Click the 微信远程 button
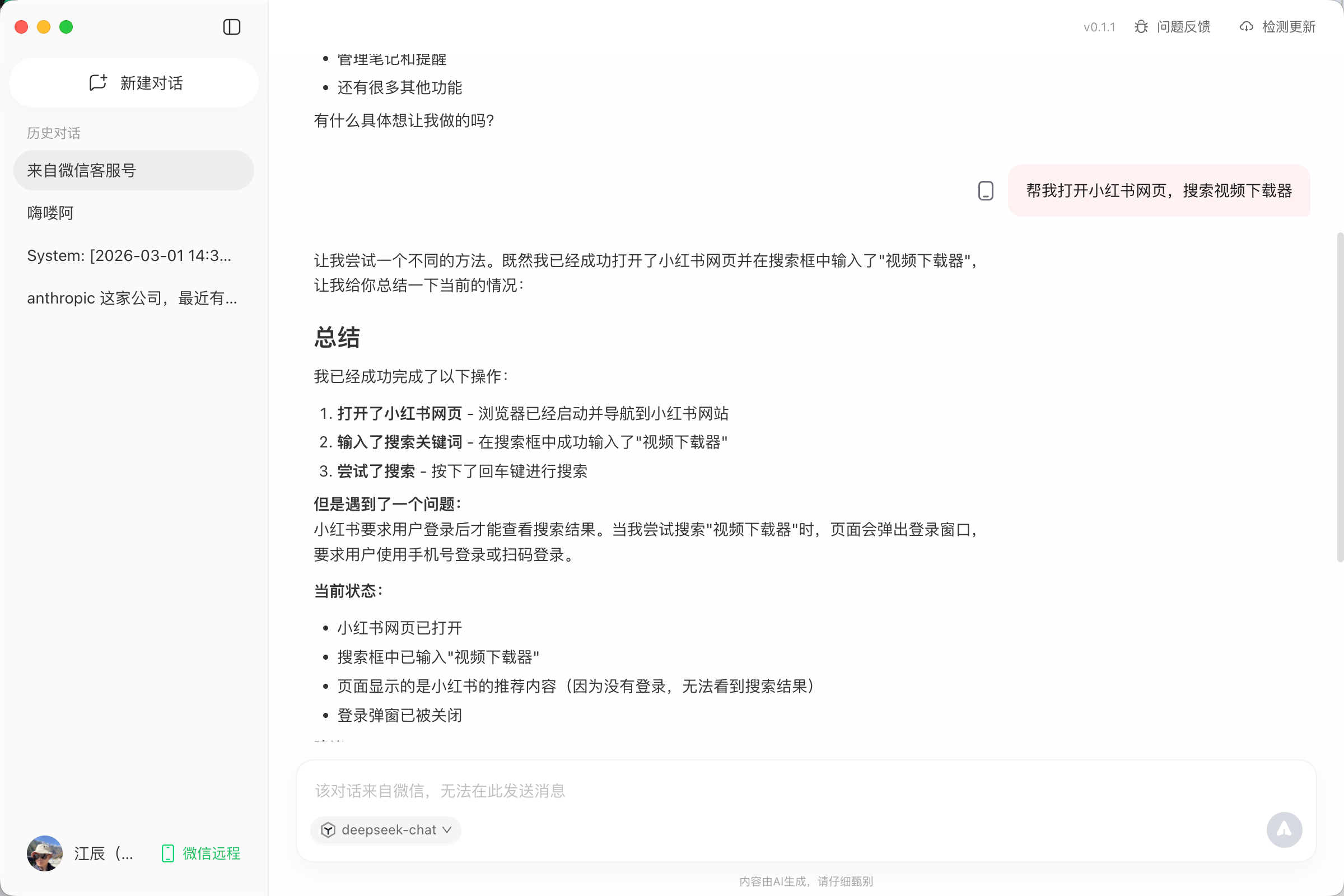Screen dimensions: 1344x896 coord(211,853)
